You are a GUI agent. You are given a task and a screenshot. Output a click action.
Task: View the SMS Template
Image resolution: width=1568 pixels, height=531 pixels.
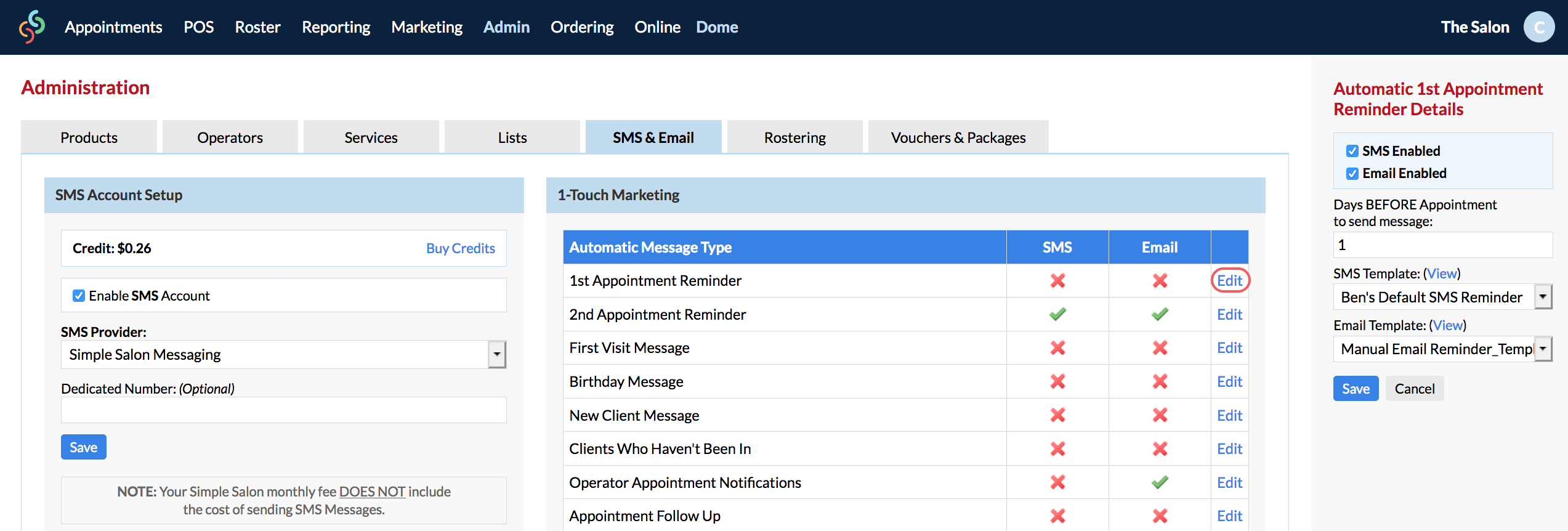[x=1442, y=274]
